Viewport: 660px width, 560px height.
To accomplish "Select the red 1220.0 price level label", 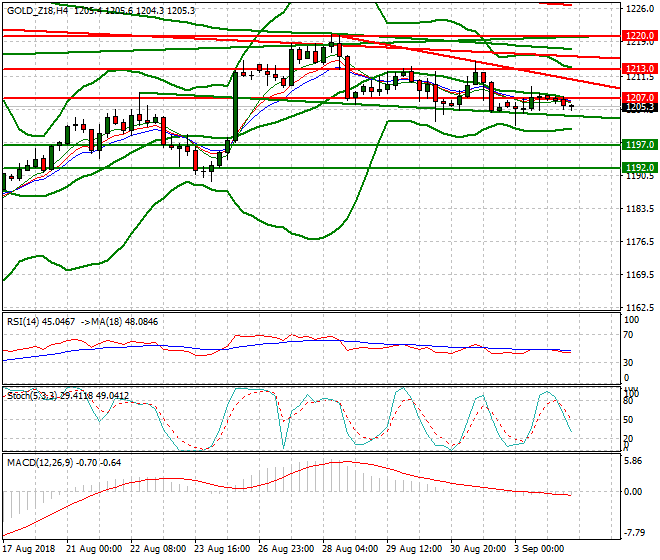I will pyautogui.click(x=639, y=35).
